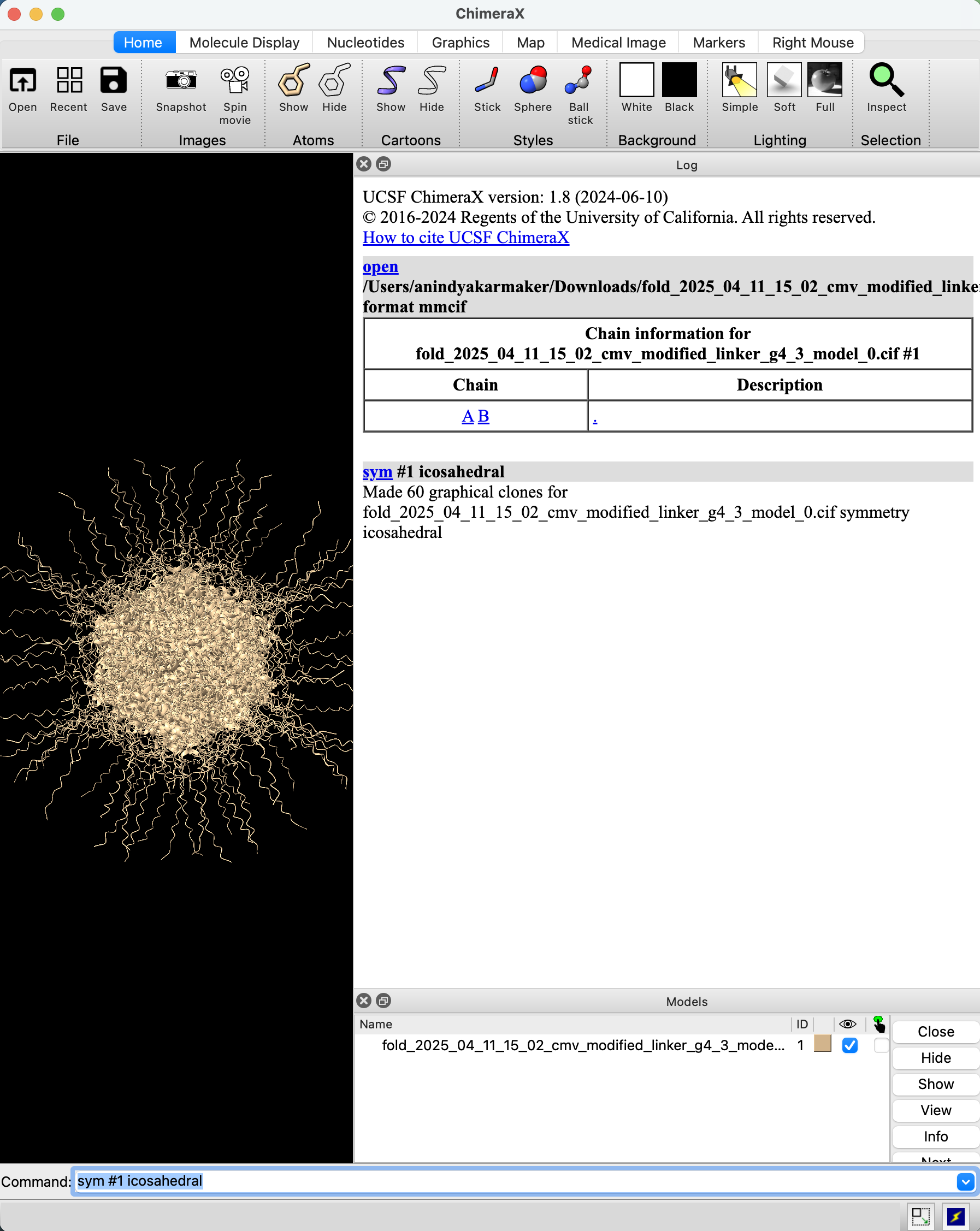
Task: Apply Sphere style to molecule
Action: [x=532, y=80]
